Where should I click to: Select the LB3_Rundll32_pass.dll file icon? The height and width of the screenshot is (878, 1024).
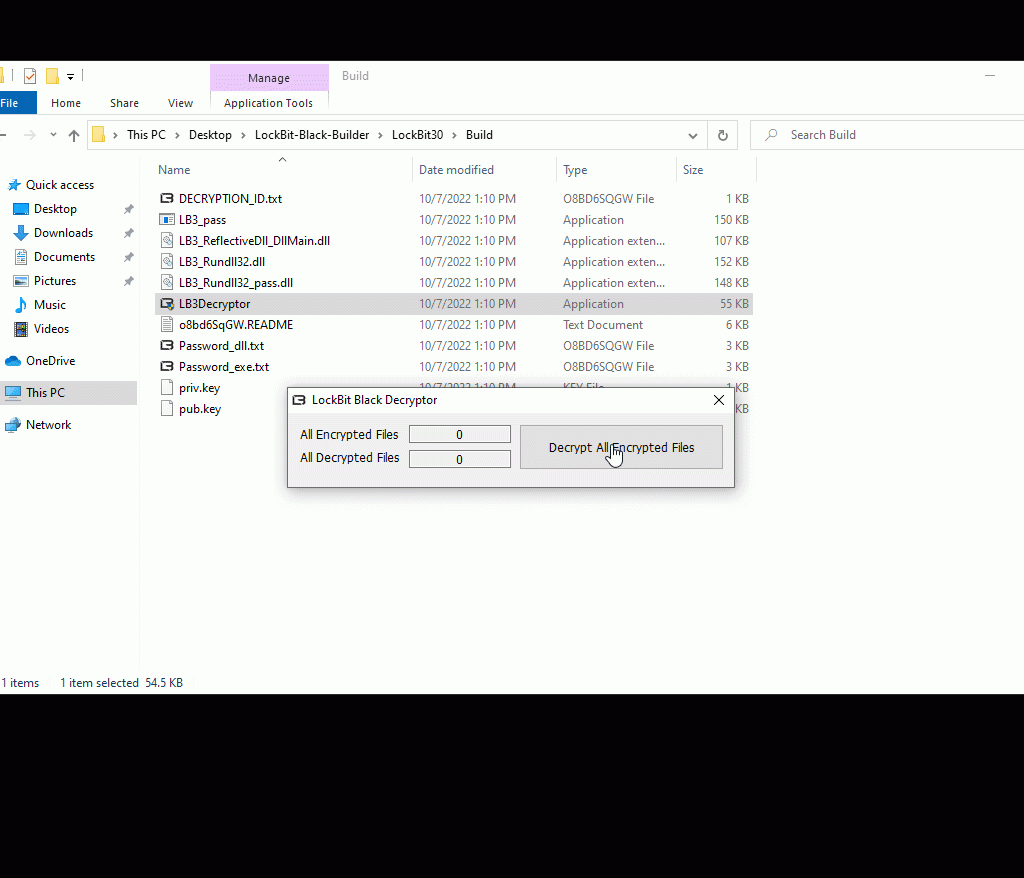(x=167, y=282)
